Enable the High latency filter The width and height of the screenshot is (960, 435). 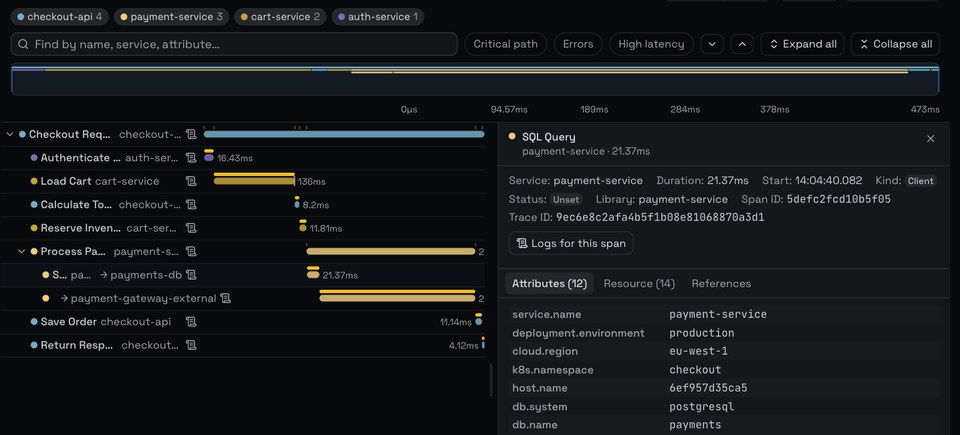(651, 44)
